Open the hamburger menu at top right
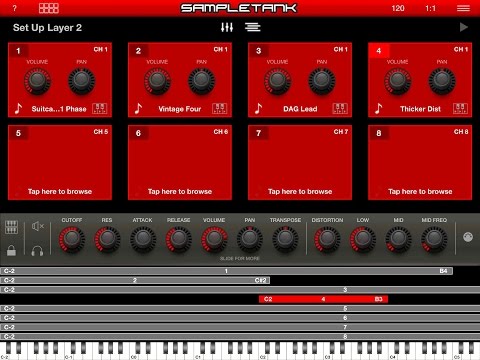Image resolution: width=480 pixels, height=360 pixels. (463, 8)
